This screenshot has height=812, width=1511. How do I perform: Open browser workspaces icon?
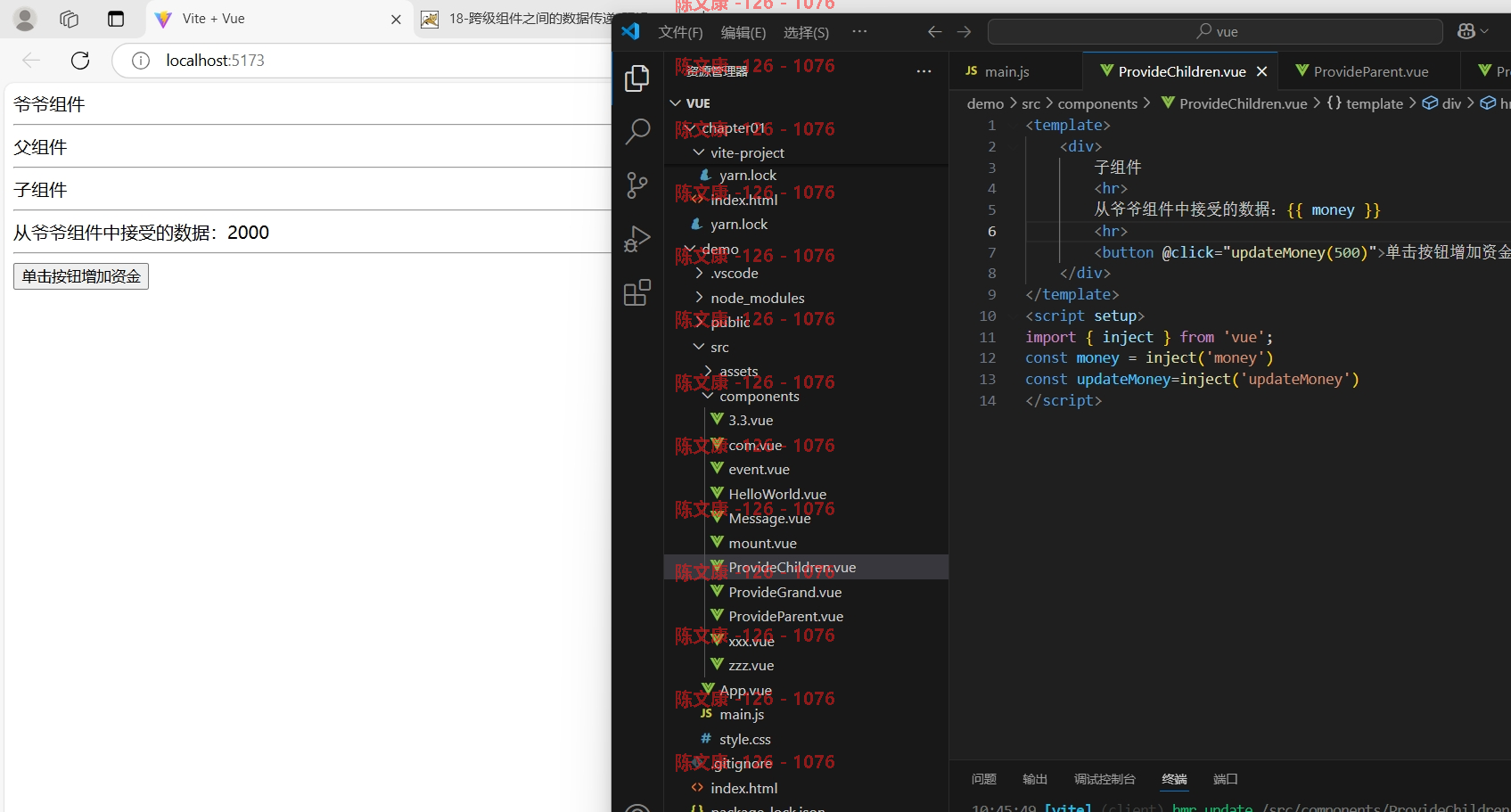point(69,19)
